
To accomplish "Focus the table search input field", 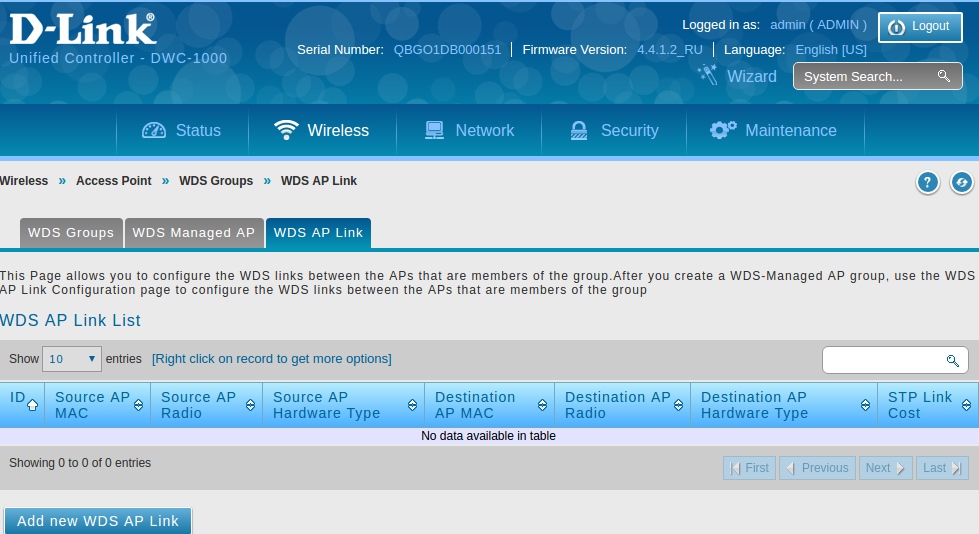I will click(x=882, y=360).
